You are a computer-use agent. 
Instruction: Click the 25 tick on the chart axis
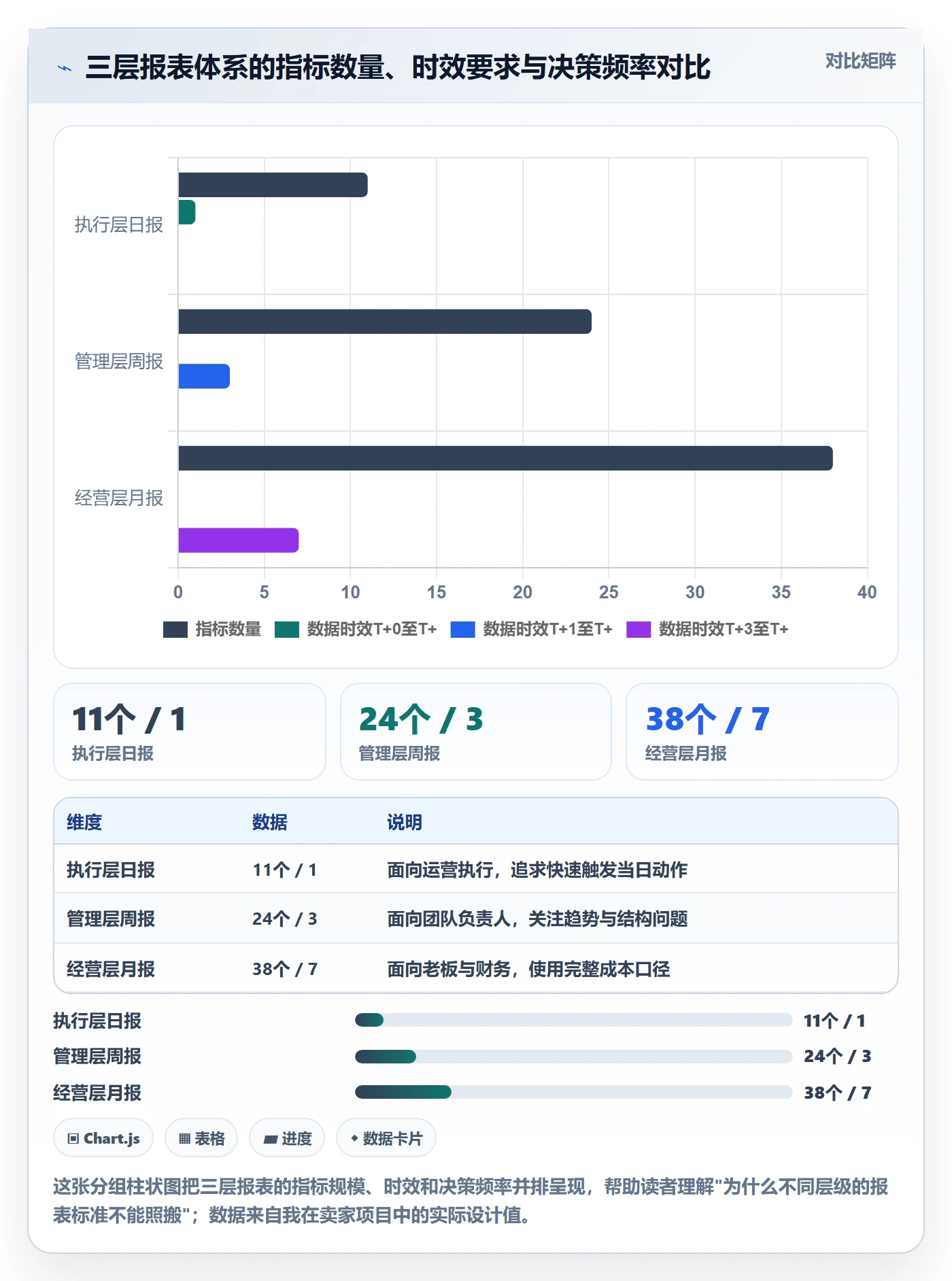(x=609, y=592)
